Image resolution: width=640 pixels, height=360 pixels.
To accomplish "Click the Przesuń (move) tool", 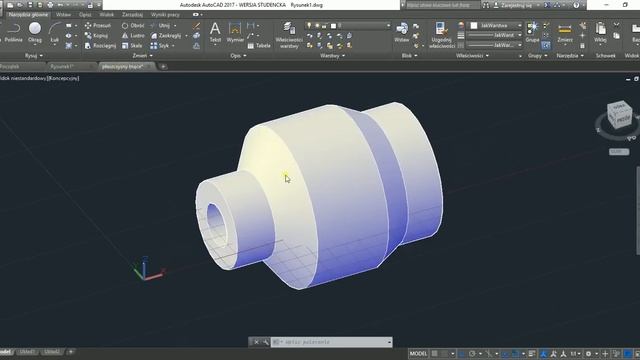I will [98, 25].
